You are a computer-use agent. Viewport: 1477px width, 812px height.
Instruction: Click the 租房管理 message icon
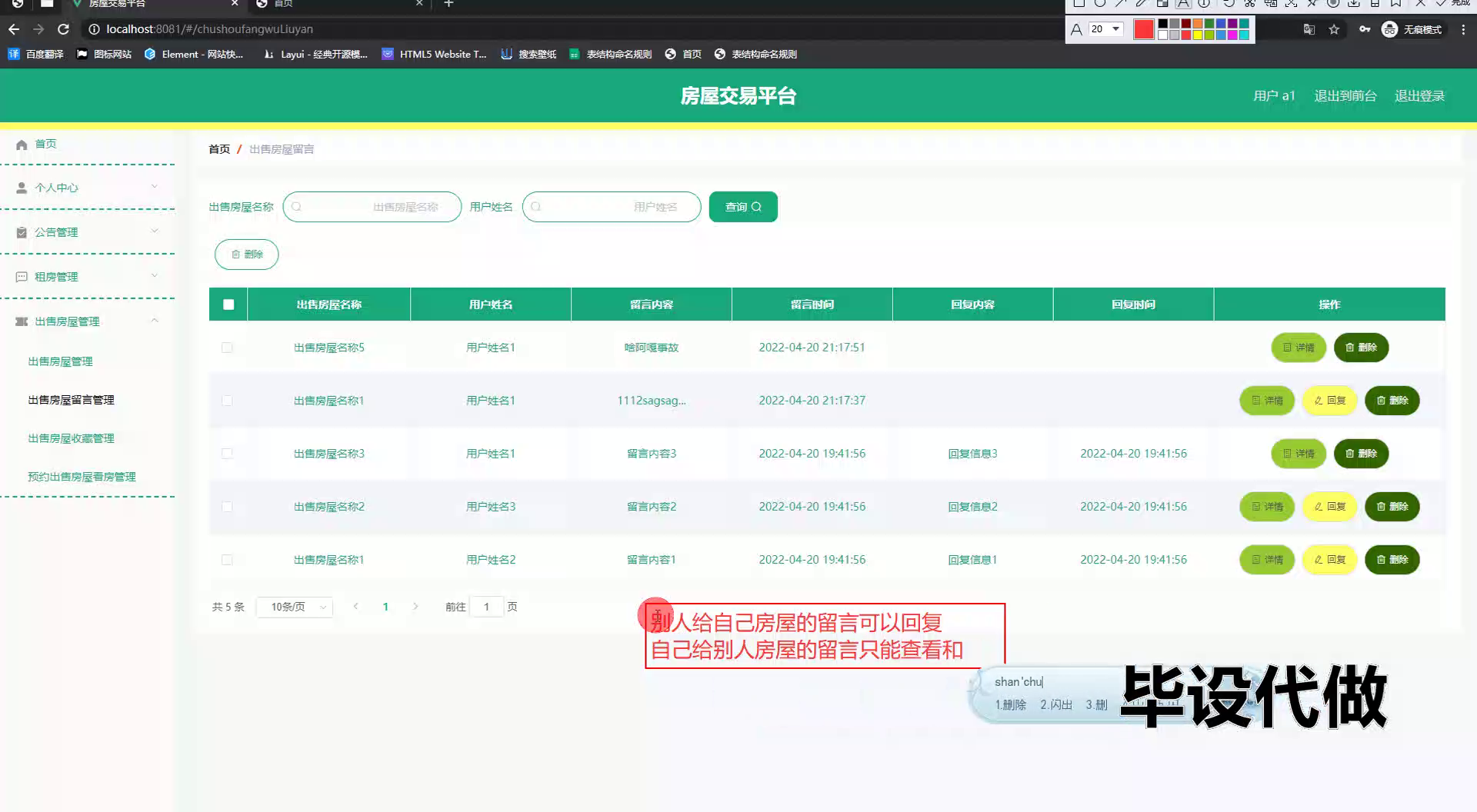point(22,277)
